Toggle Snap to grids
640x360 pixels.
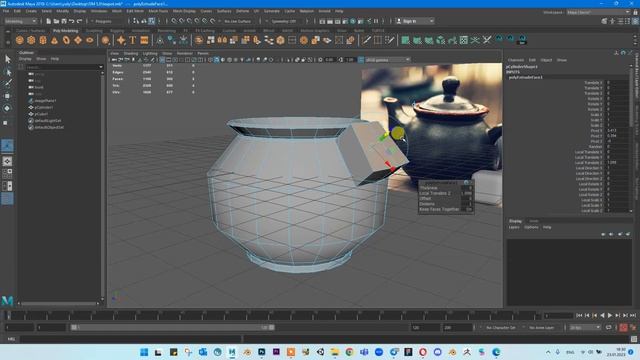pos(174,21)
